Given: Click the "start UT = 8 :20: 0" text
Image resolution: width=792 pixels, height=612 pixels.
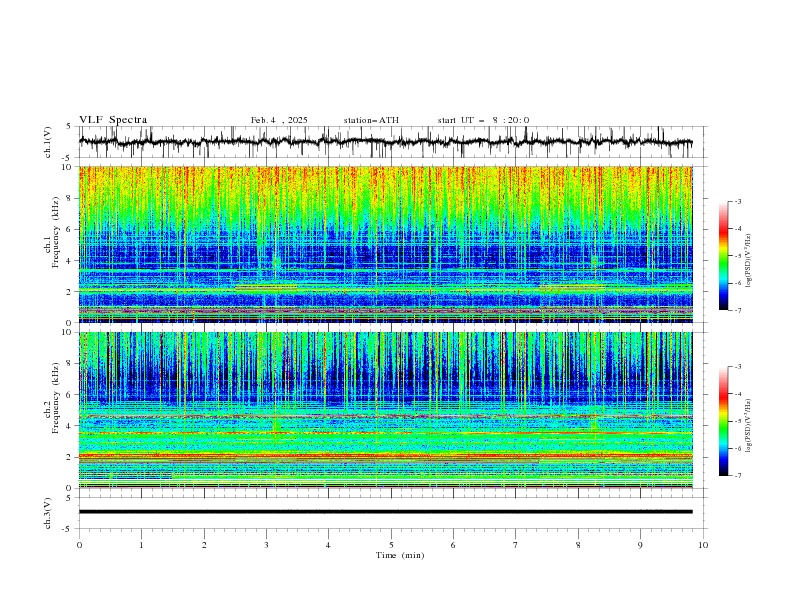Looking at the screenshot, I should tap(483, 120).
